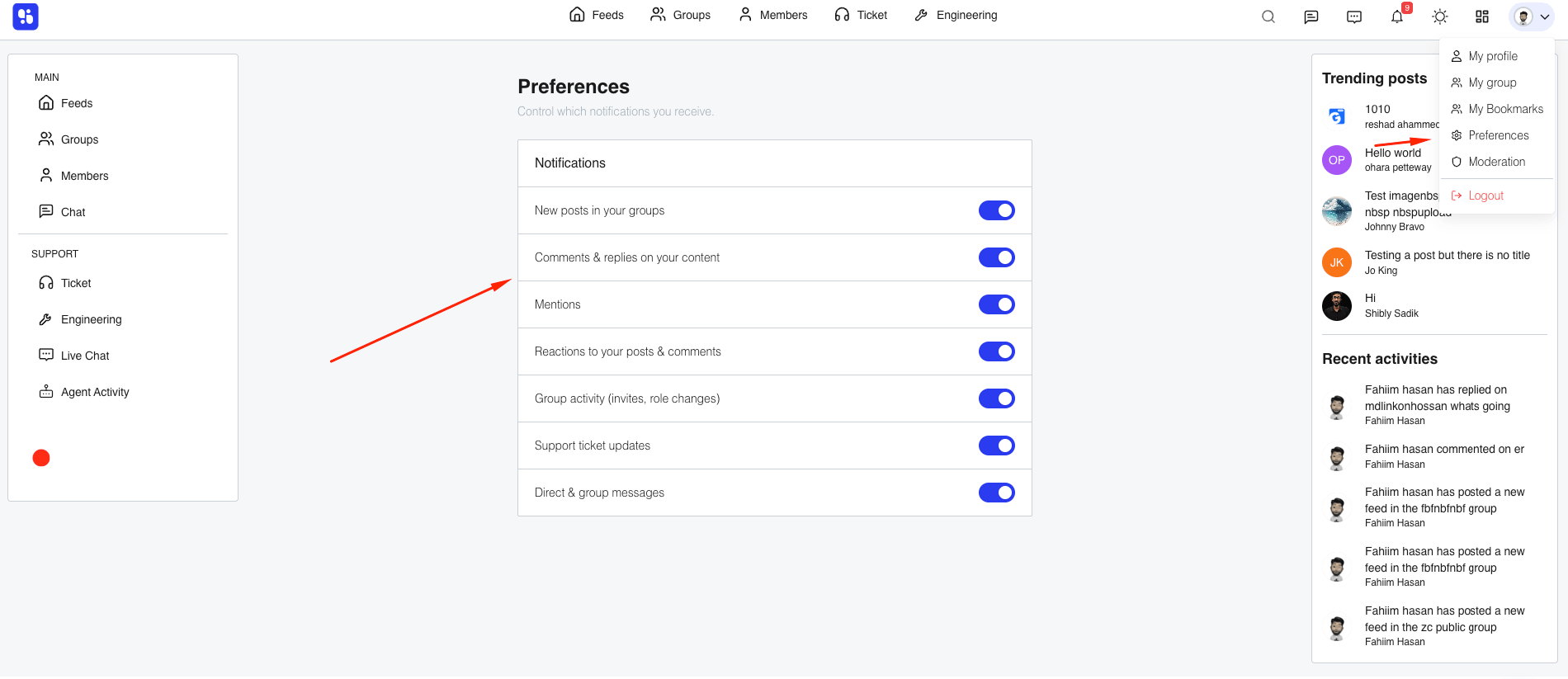Viewport: 1568px width, 679px height.
Task: Click Logout in user menu
Action: tap(1497, 196)
